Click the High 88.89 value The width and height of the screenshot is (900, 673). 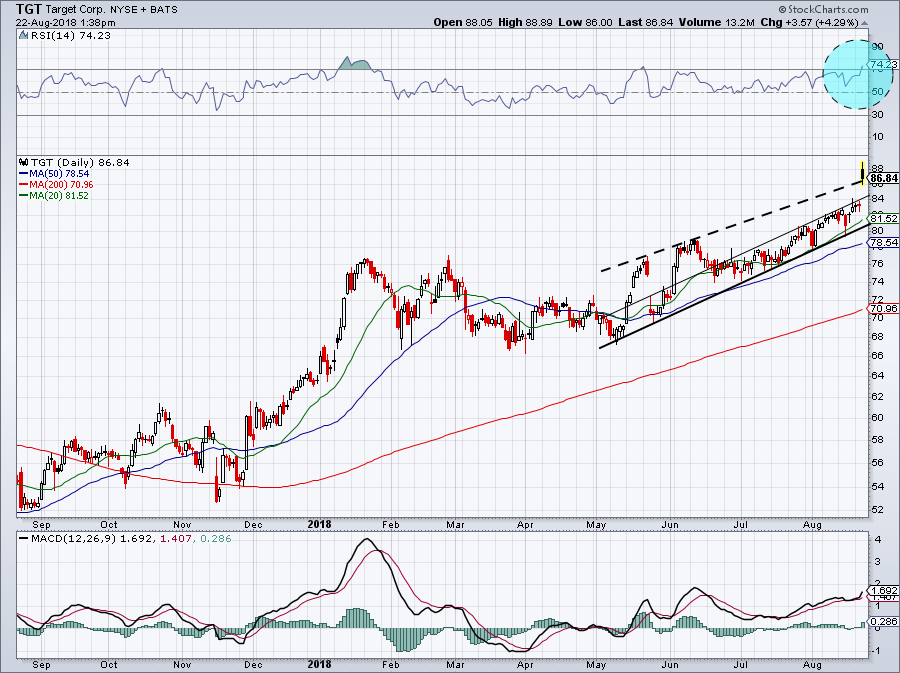525,22
